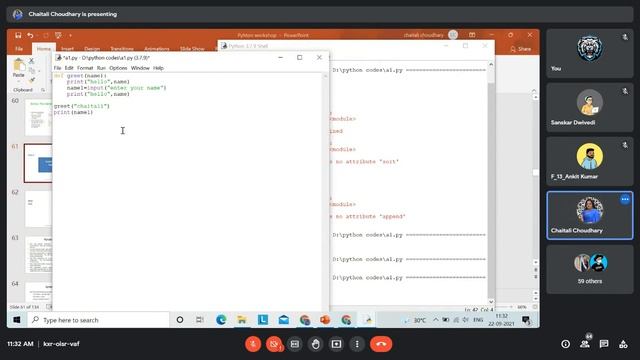Switch to PowerPoint Home tab
This screenshot has width=640, height=360.
pyautogui.click(x=44, y=49)
